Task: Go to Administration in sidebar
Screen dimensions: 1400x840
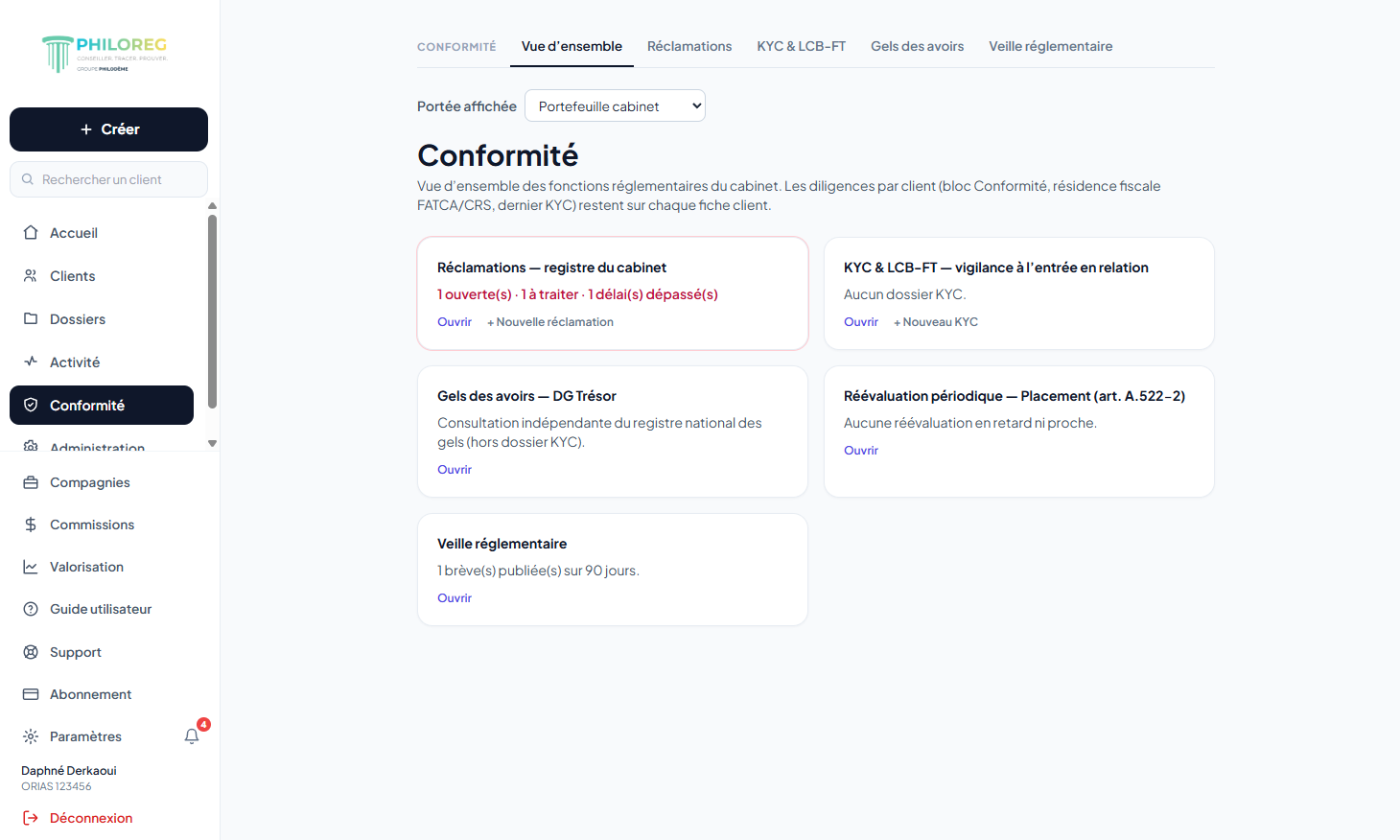Action: [97, 446]
